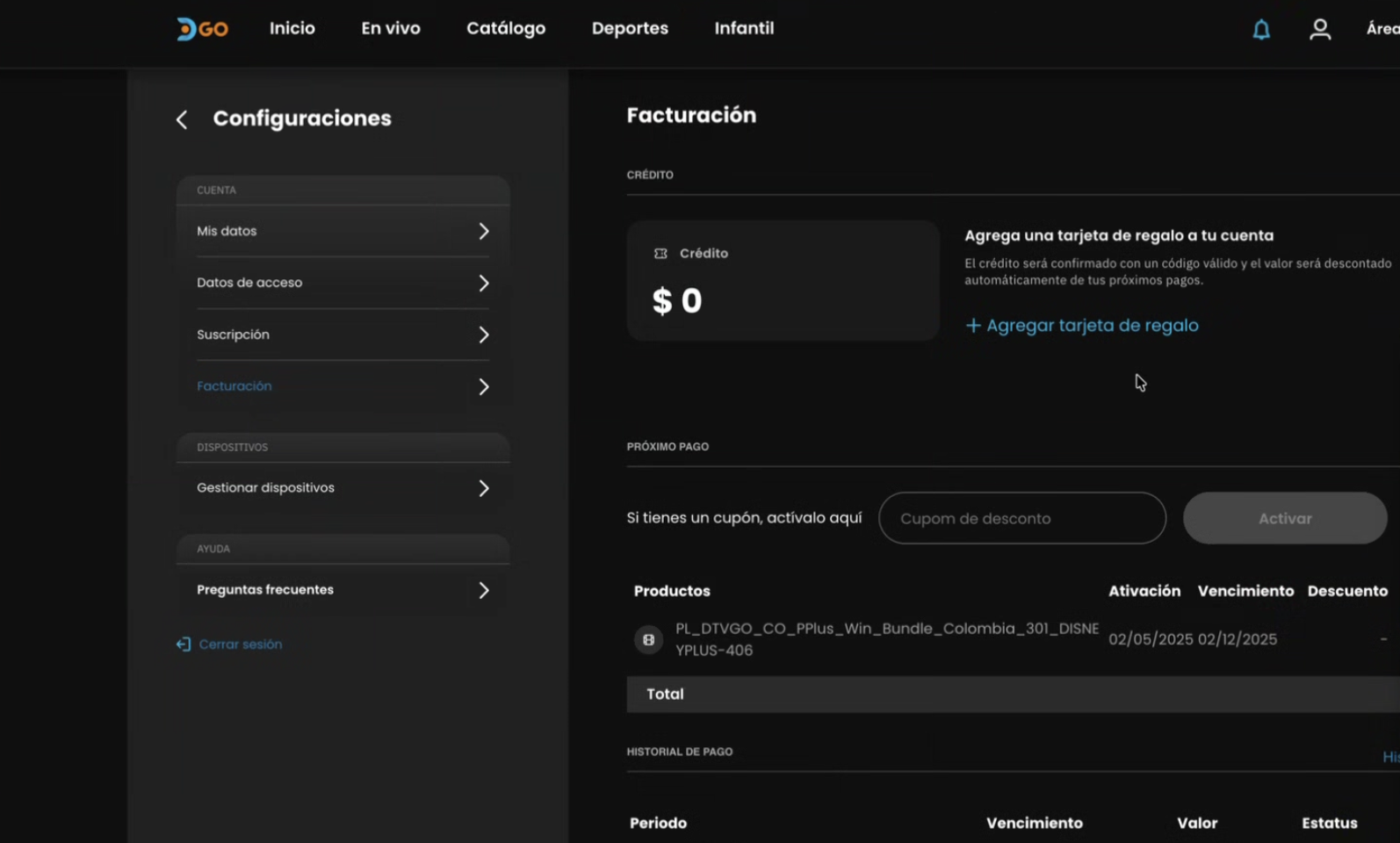Click the plus icon for gift card
Image resolution: width=1400 pixels, height=843 pixels.
(x=973, y=326)
